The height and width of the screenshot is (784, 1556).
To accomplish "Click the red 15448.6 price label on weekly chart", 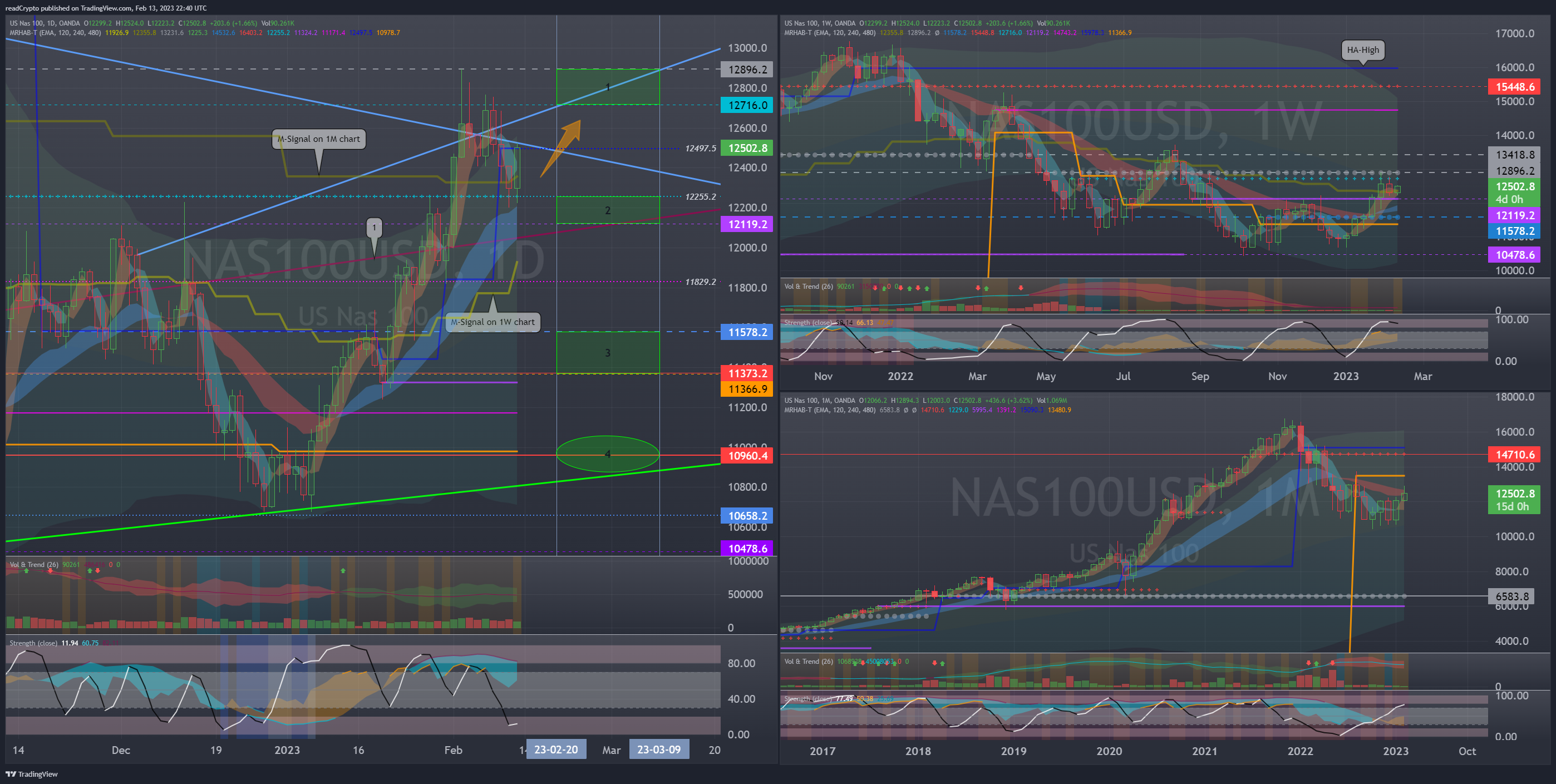I will 1514,87.
